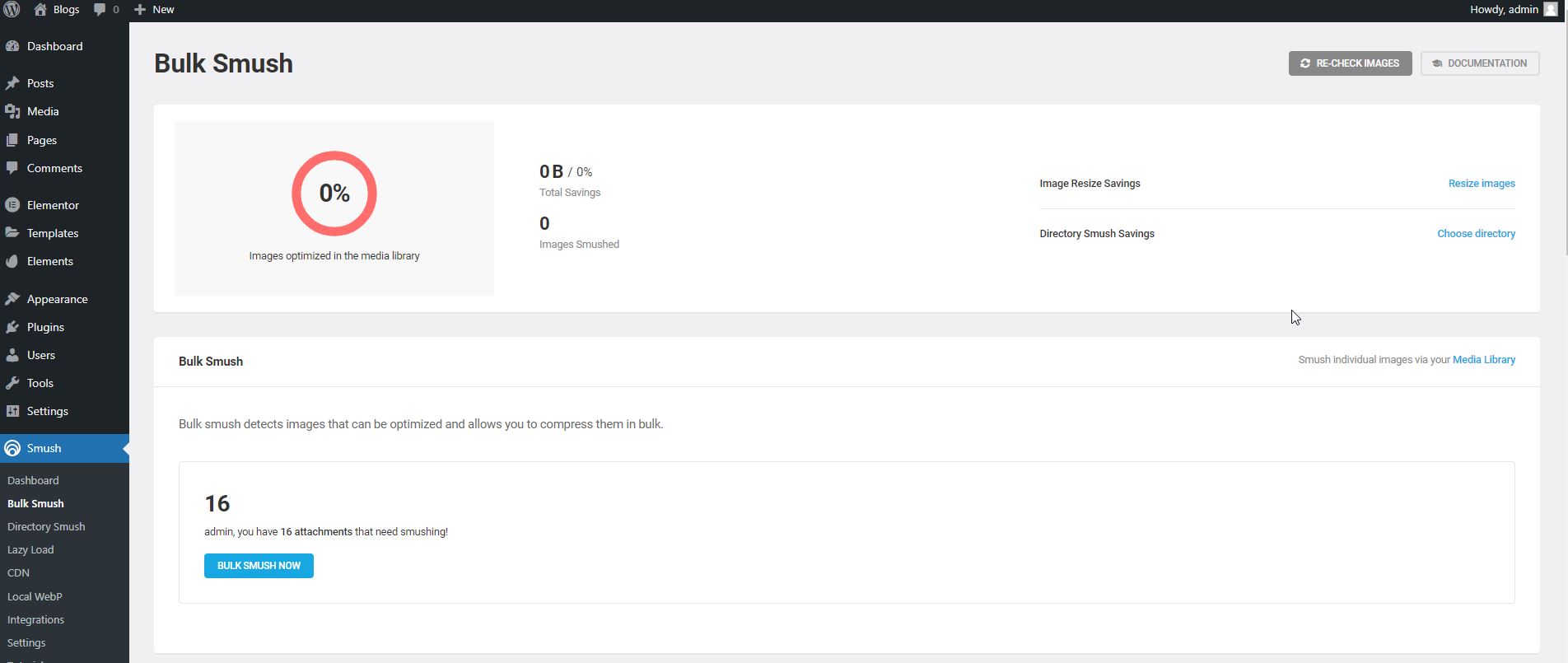Open the Blogs home icon
This screenshot has height=663, width=1568.
tap(40, 10)
